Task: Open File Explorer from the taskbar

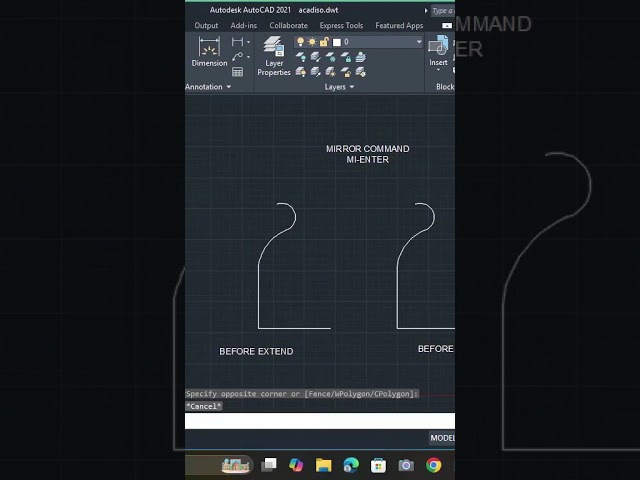Action: [323, 465]
